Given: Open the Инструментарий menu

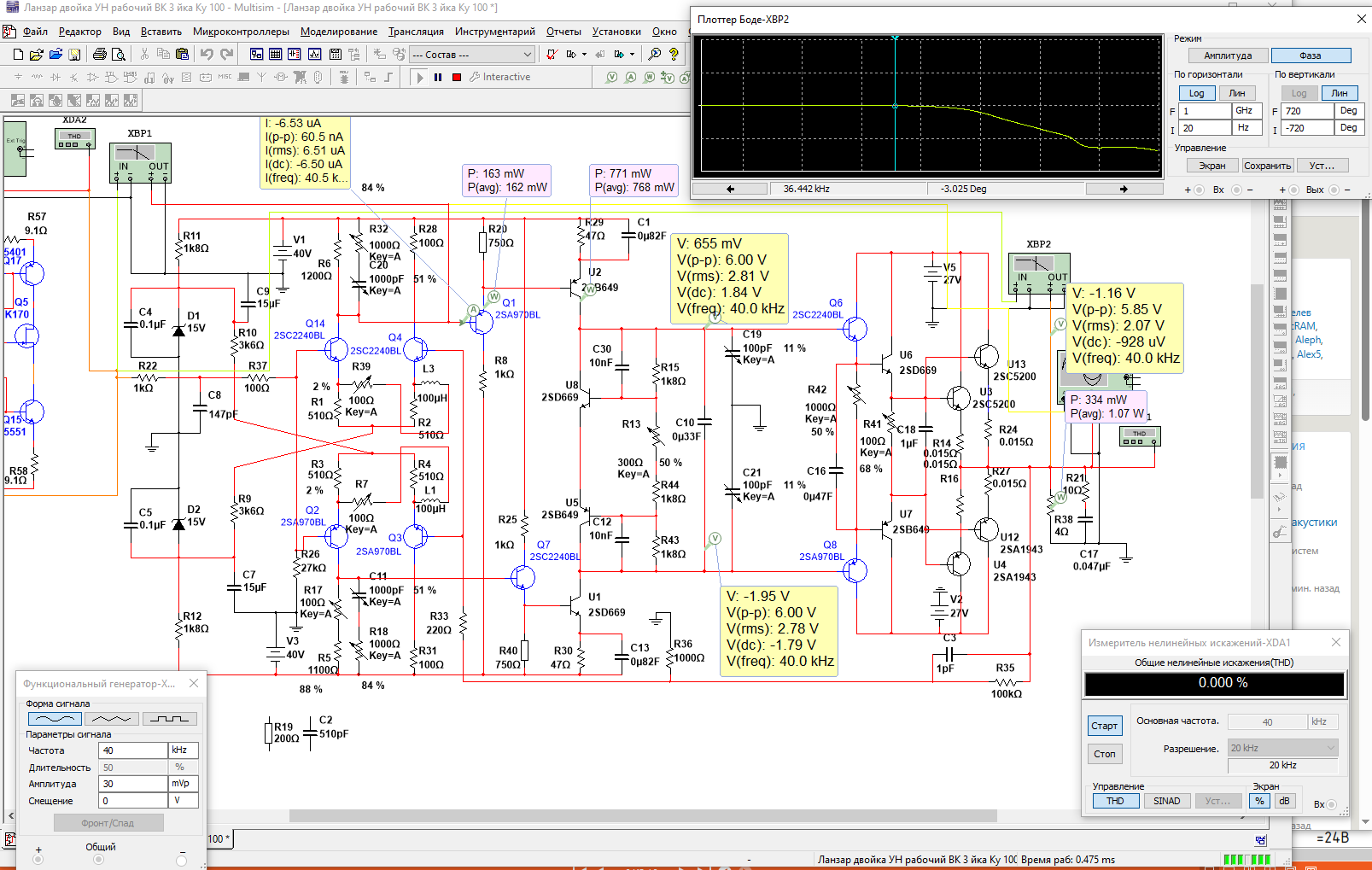Looking at the screenshot, I should 495,32.
